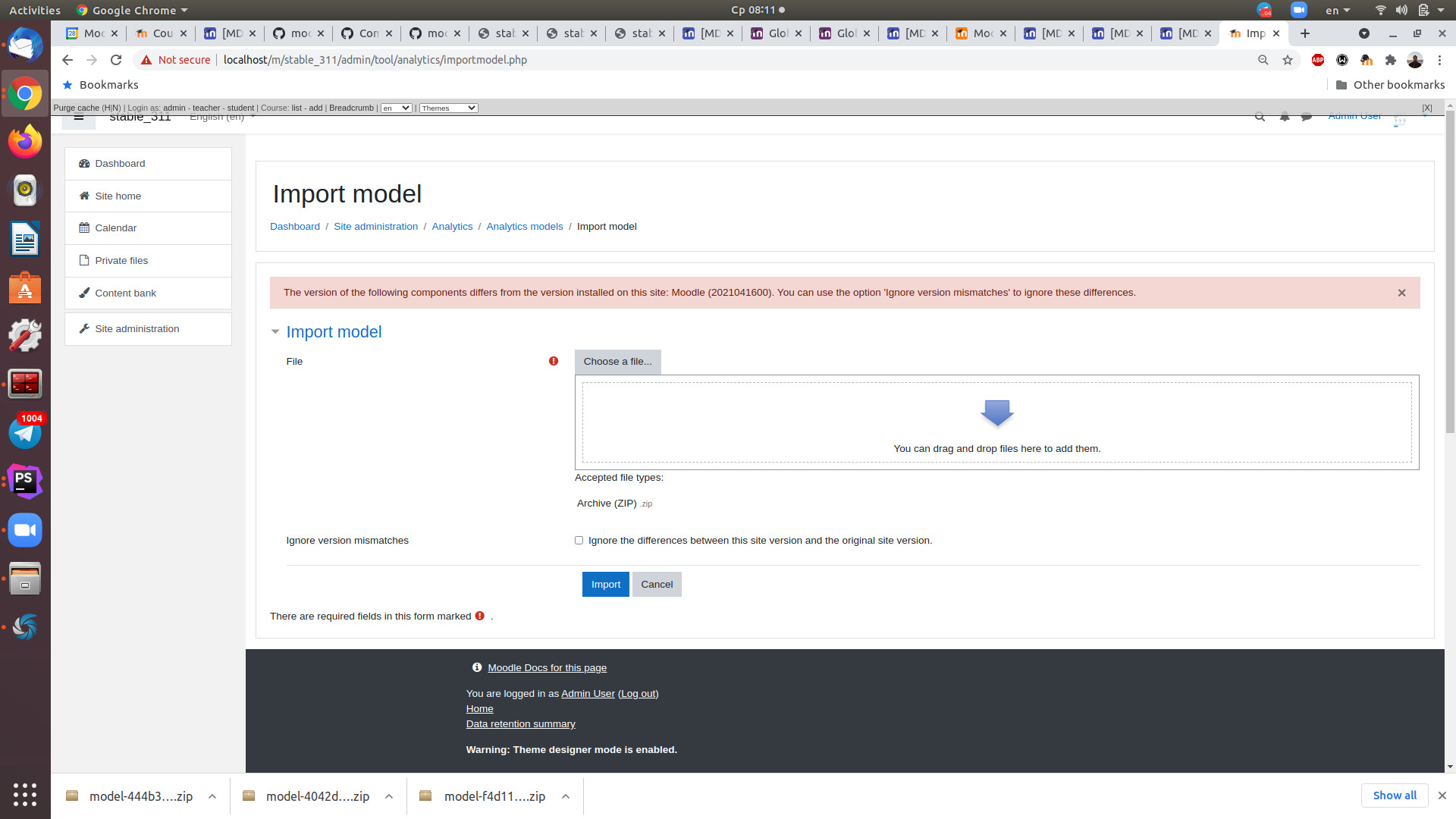The image size is (1456, 819).
Task: Click the page vertical scrollbar
Action: pos(1450,273)
